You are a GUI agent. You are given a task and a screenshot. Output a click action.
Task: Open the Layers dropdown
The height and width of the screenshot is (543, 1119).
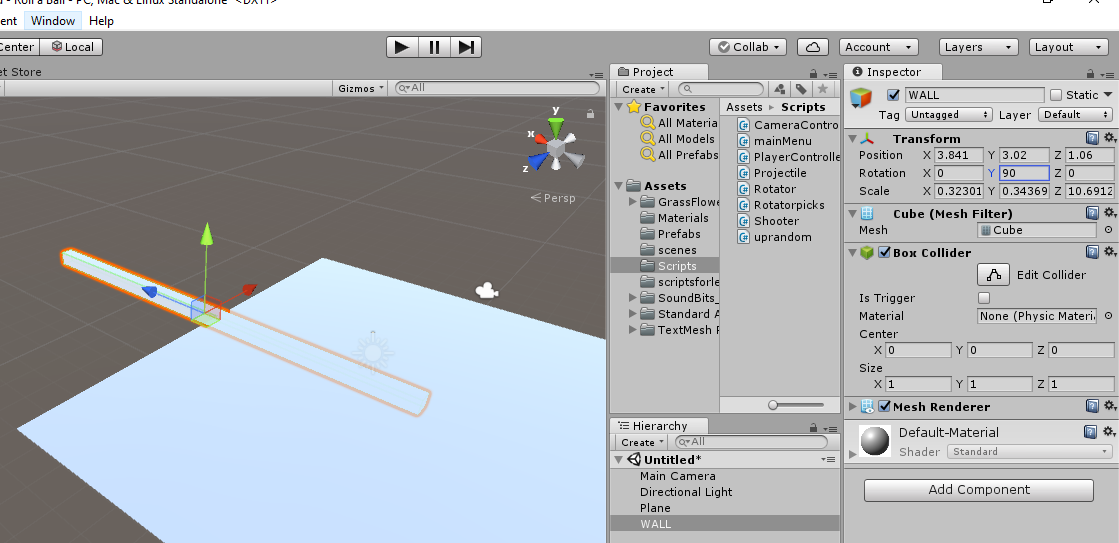coord(978,47)
